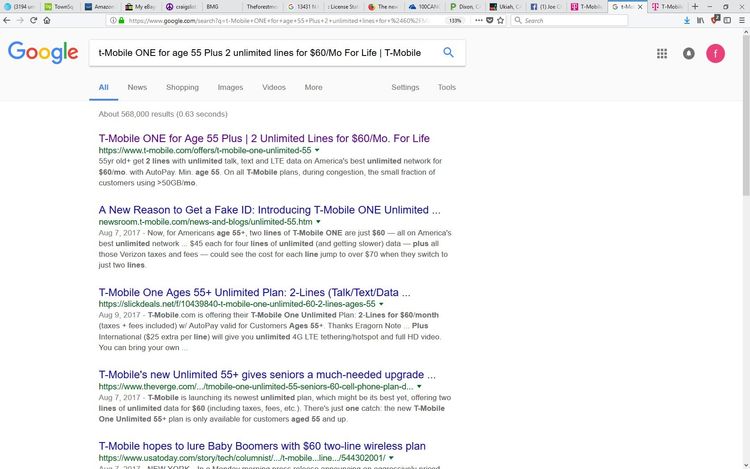Open the Google apps grid
Screen dimensions: 750x469
coord(662,54)
